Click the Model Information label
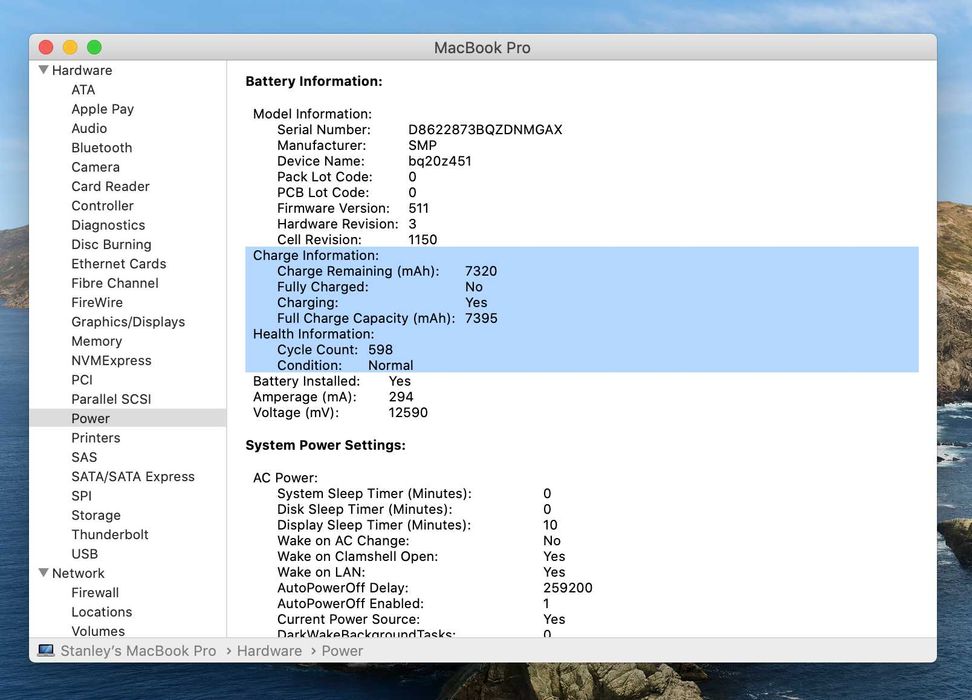The image size is (972, 700). click(x=312, y=114)
